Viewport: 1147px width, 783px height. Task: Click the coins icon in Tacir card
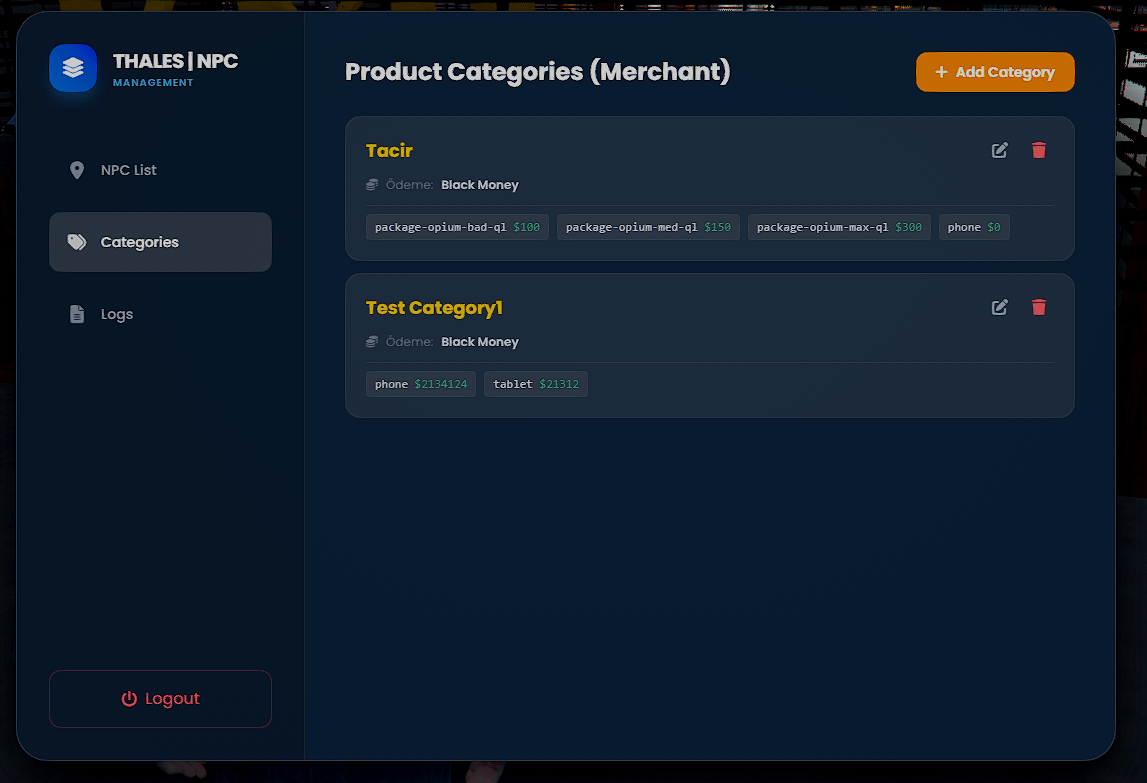point(372,185)
